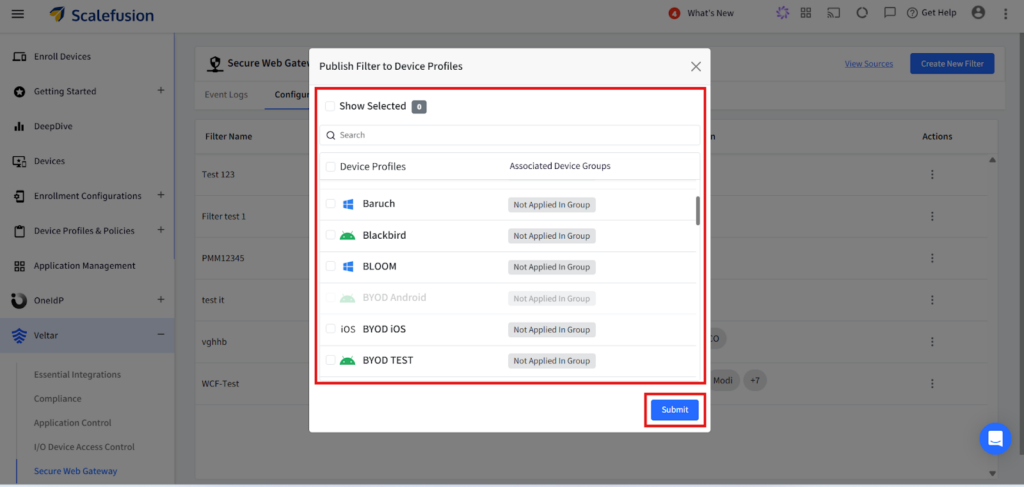Check the Blackbird profile checkbox
Image resolution: width=1024 pixels, height=487 pixels.
pos(330,235)
